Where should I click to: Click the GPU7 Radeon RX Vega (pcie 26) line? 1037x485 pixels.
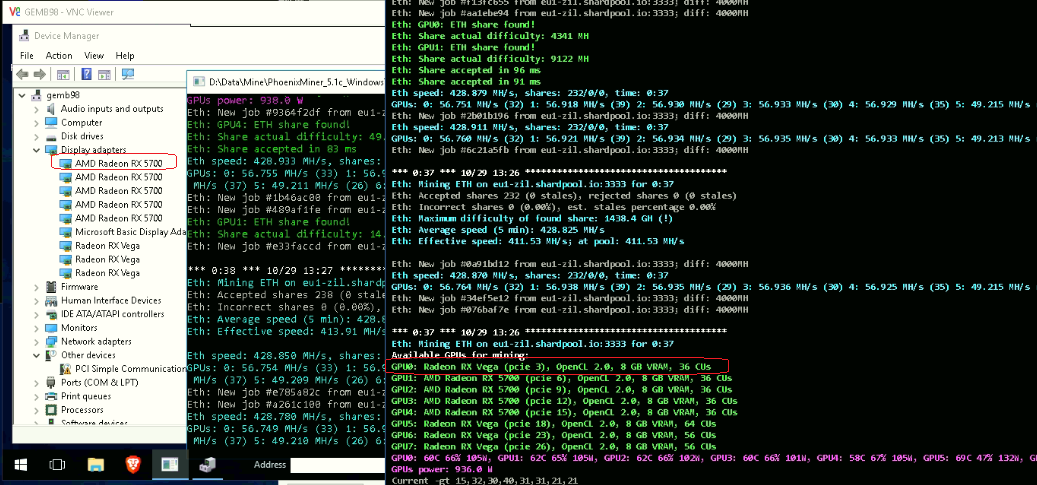pyautogui.click(x=554, y=447)
